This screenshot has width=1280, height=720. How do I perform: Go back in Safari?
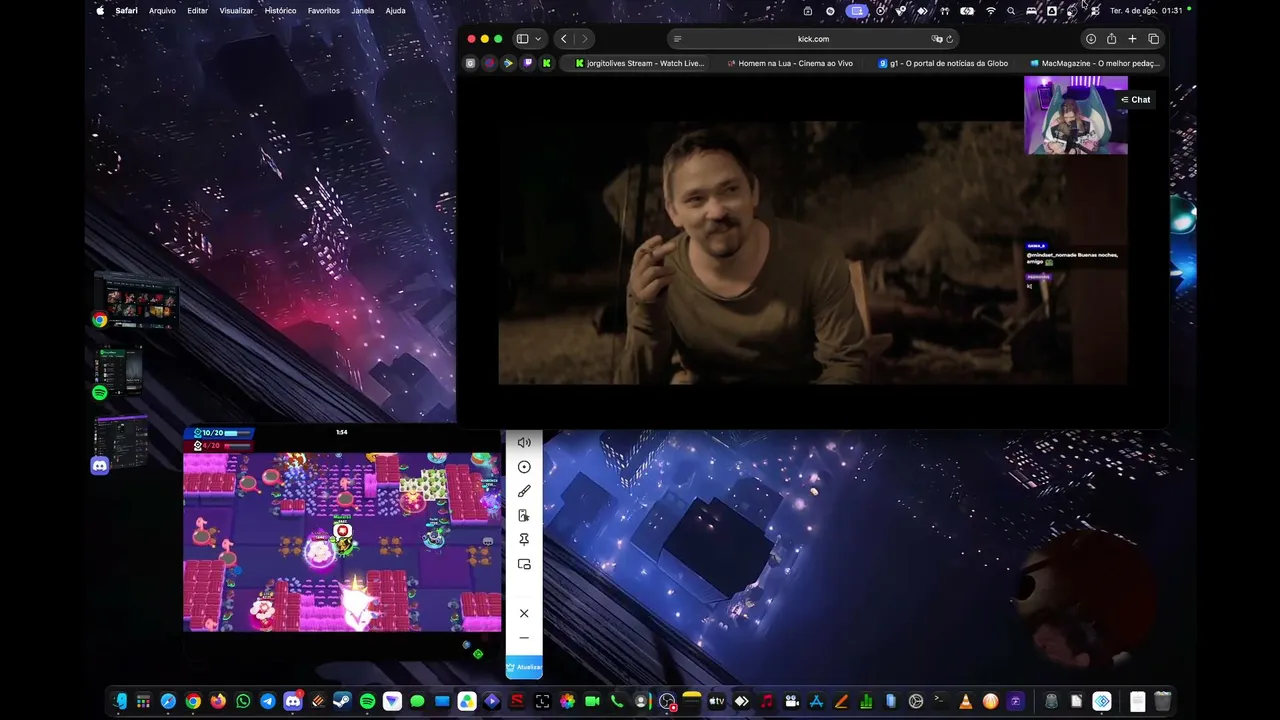point(564,39)
